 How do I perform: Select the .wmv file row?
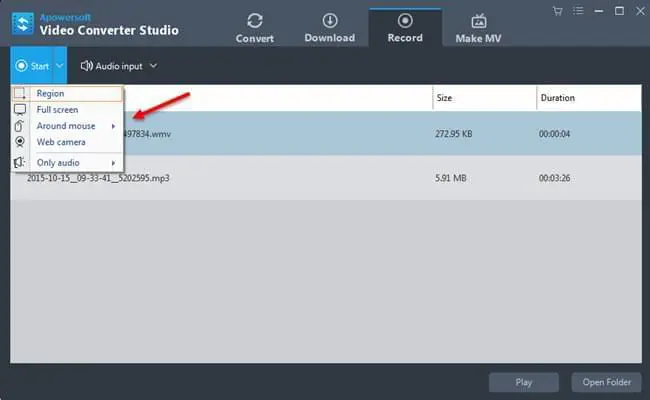[326, 133]
